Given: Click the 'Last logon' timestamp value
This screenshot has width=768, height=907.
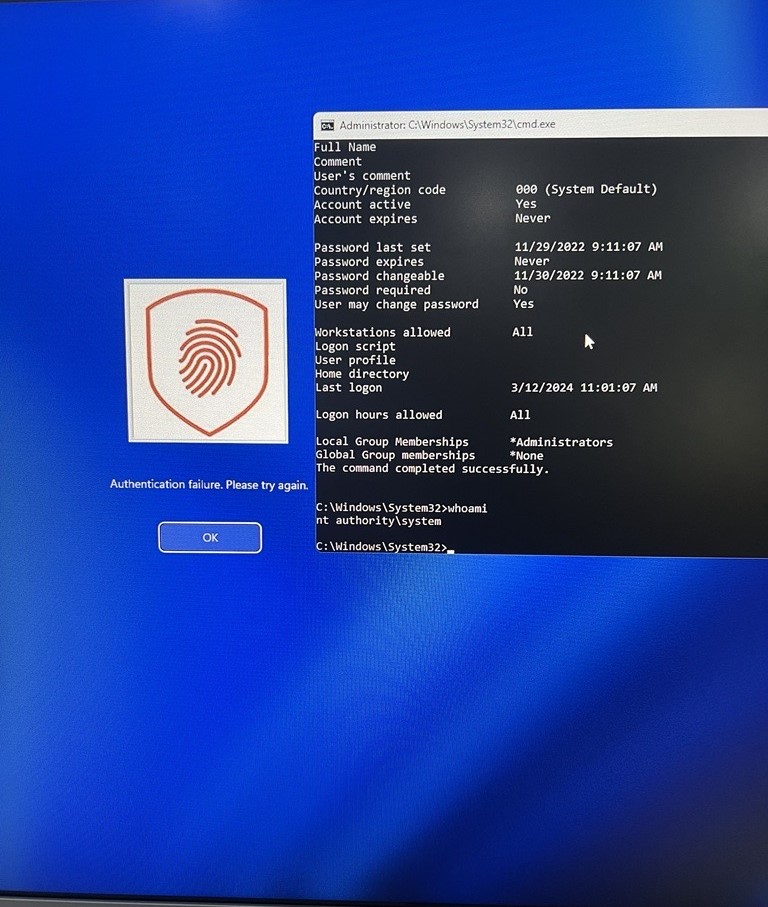Looking at the screenshot, I should point(584,388).
